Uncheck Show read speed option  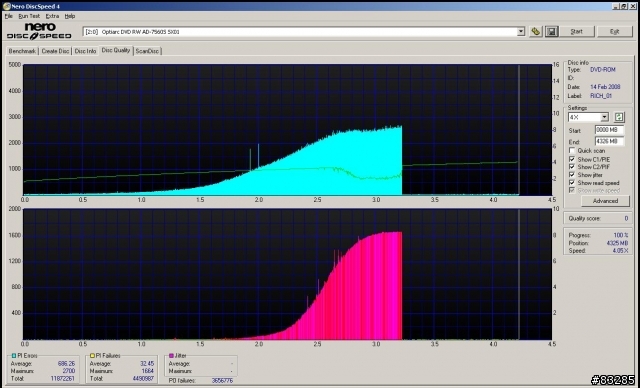[x=572, y=183]
